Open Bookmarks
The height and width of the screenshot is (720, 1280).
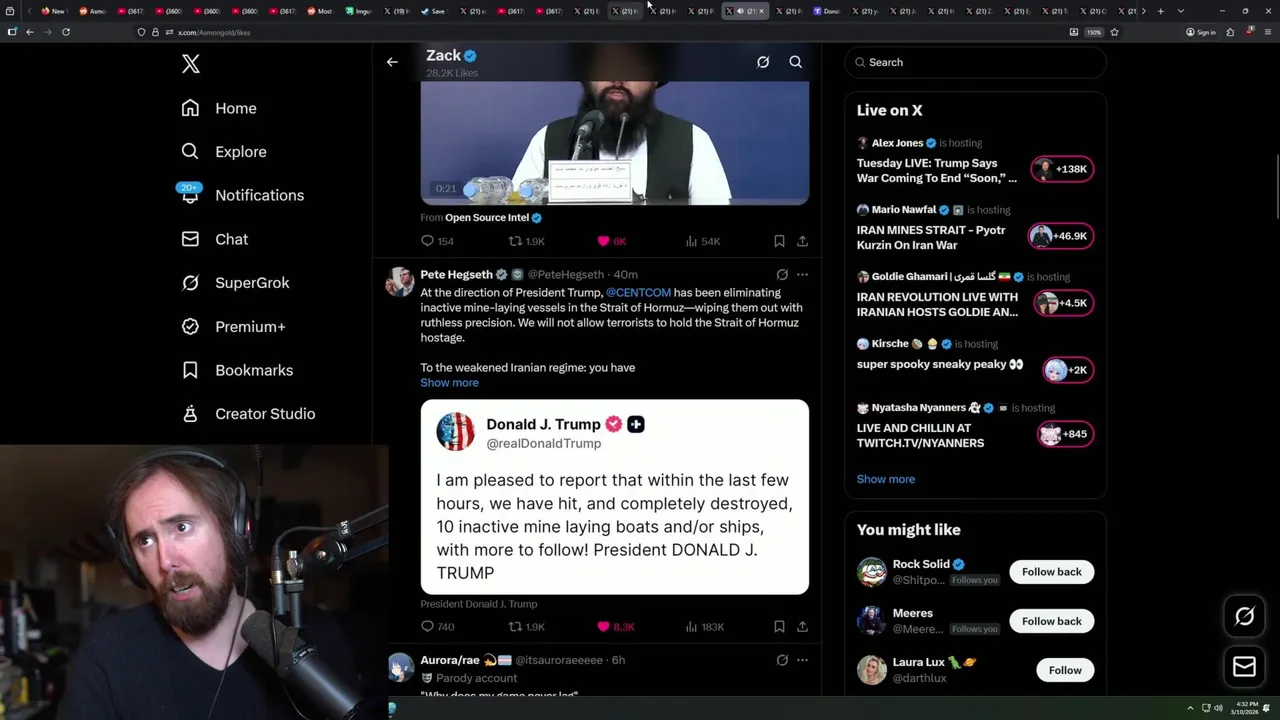click(x=237, y=370)
